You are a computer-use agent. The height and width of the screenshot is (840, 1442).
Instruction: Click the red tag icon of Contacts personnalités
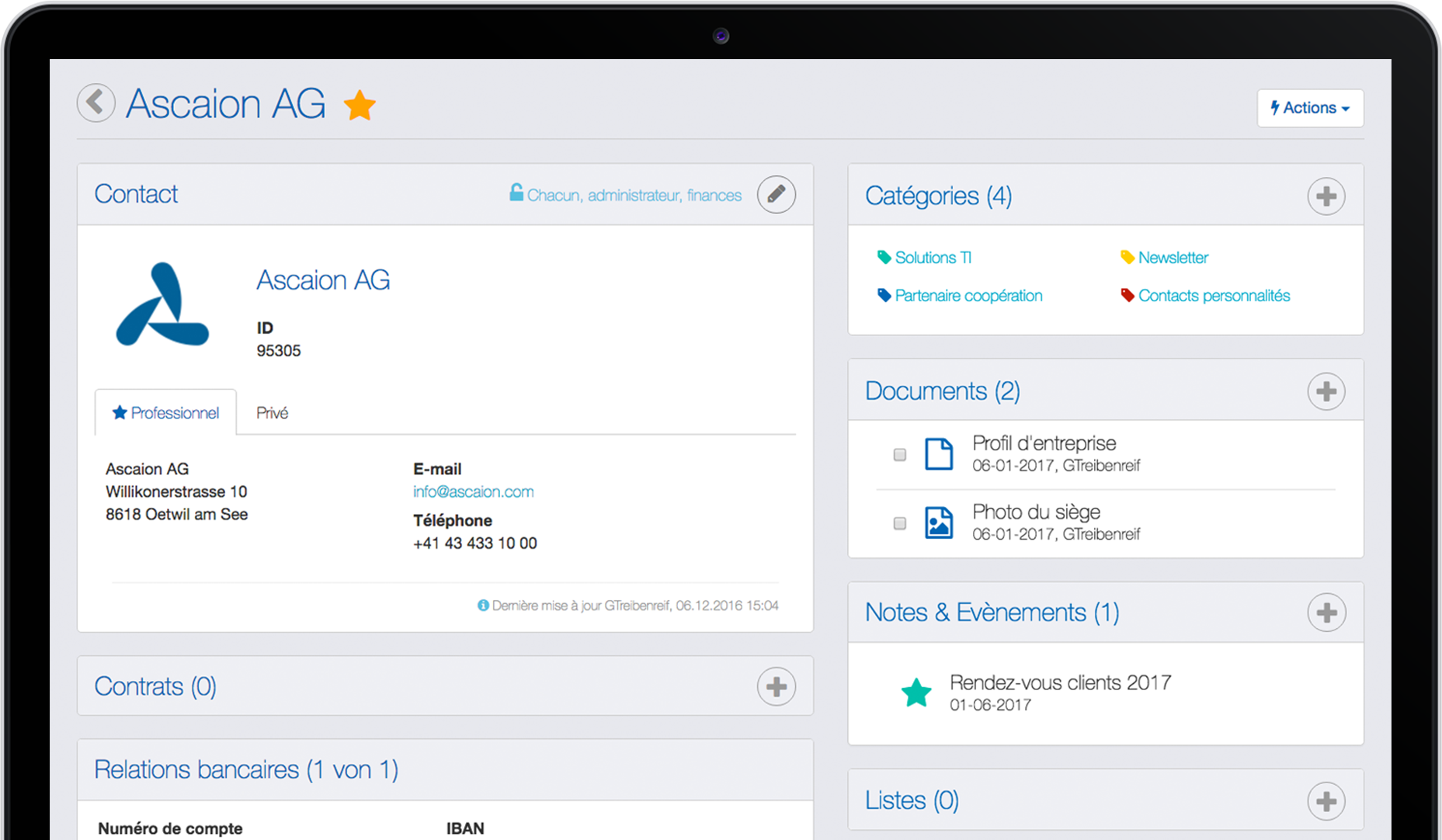tap(1128, 296)
